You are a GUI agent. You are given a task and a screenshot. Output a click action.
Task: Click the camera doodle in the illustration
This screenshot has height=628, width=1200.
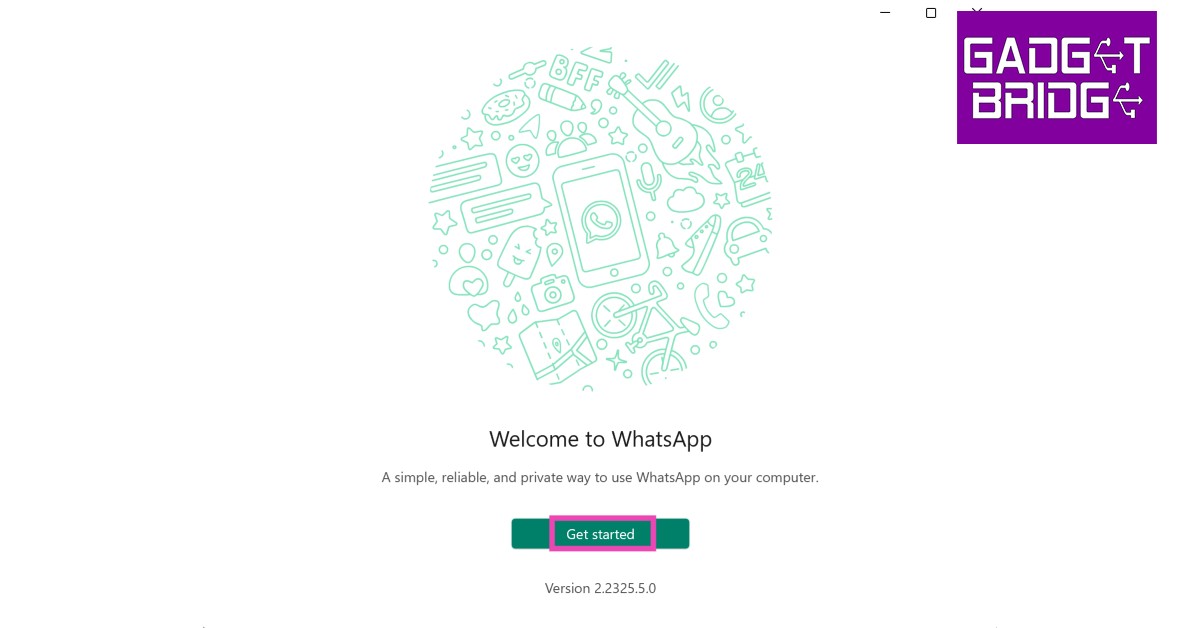coord(551,294)
